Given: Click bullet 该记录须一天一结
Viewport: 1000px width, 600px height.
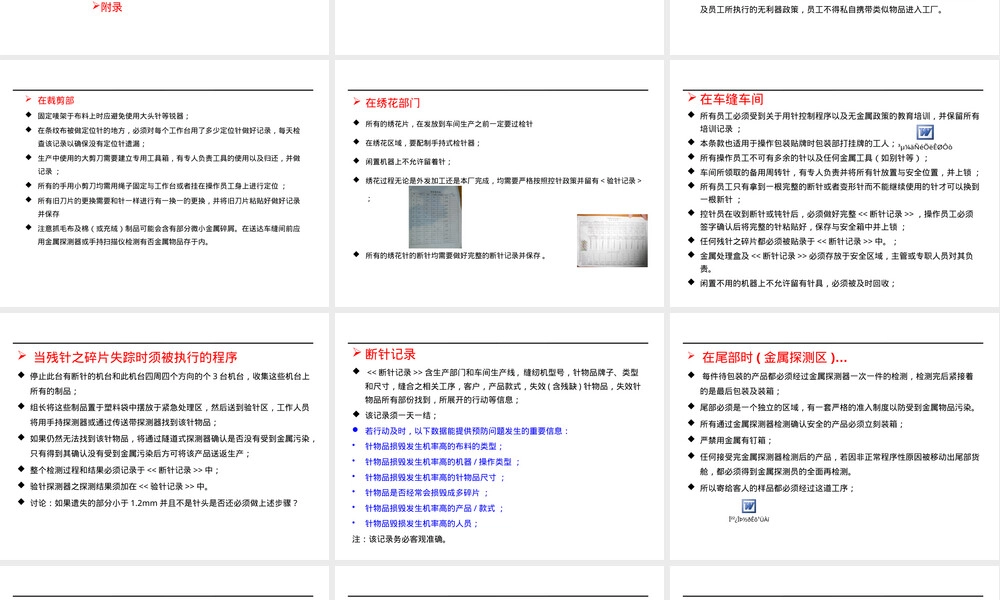Looking at the screenshot, I should tap(401, 416).
